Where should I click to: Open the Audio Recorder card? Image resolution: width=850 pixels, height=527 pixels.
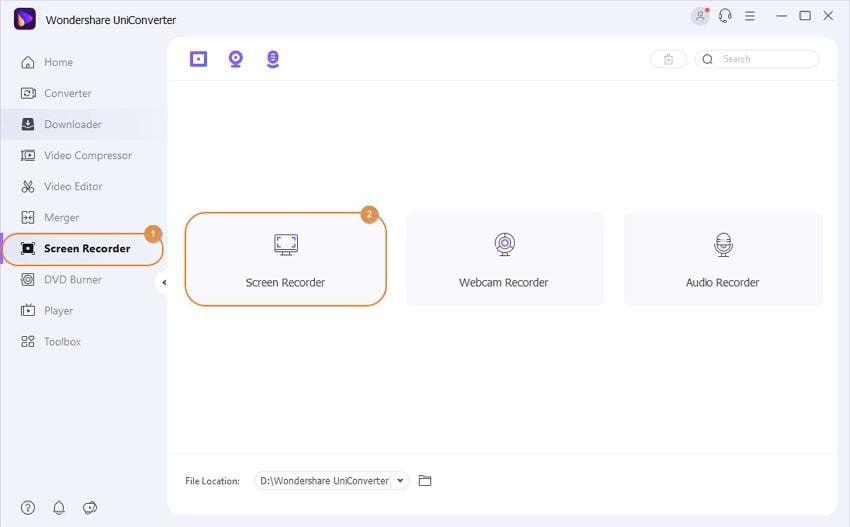click(x=723, y=259)
